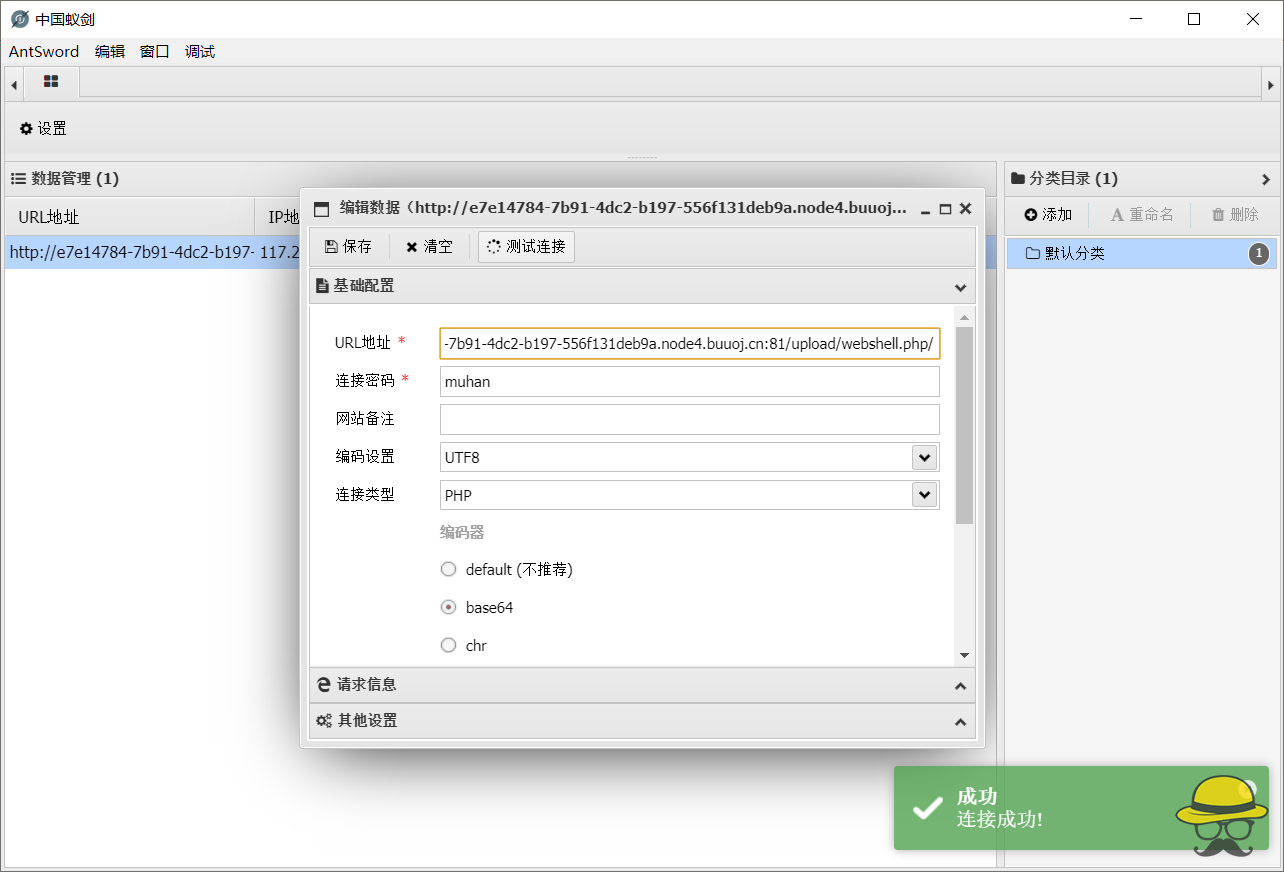
Task: Click the forward navigation arrow
Action: [x=1271, y=83]
